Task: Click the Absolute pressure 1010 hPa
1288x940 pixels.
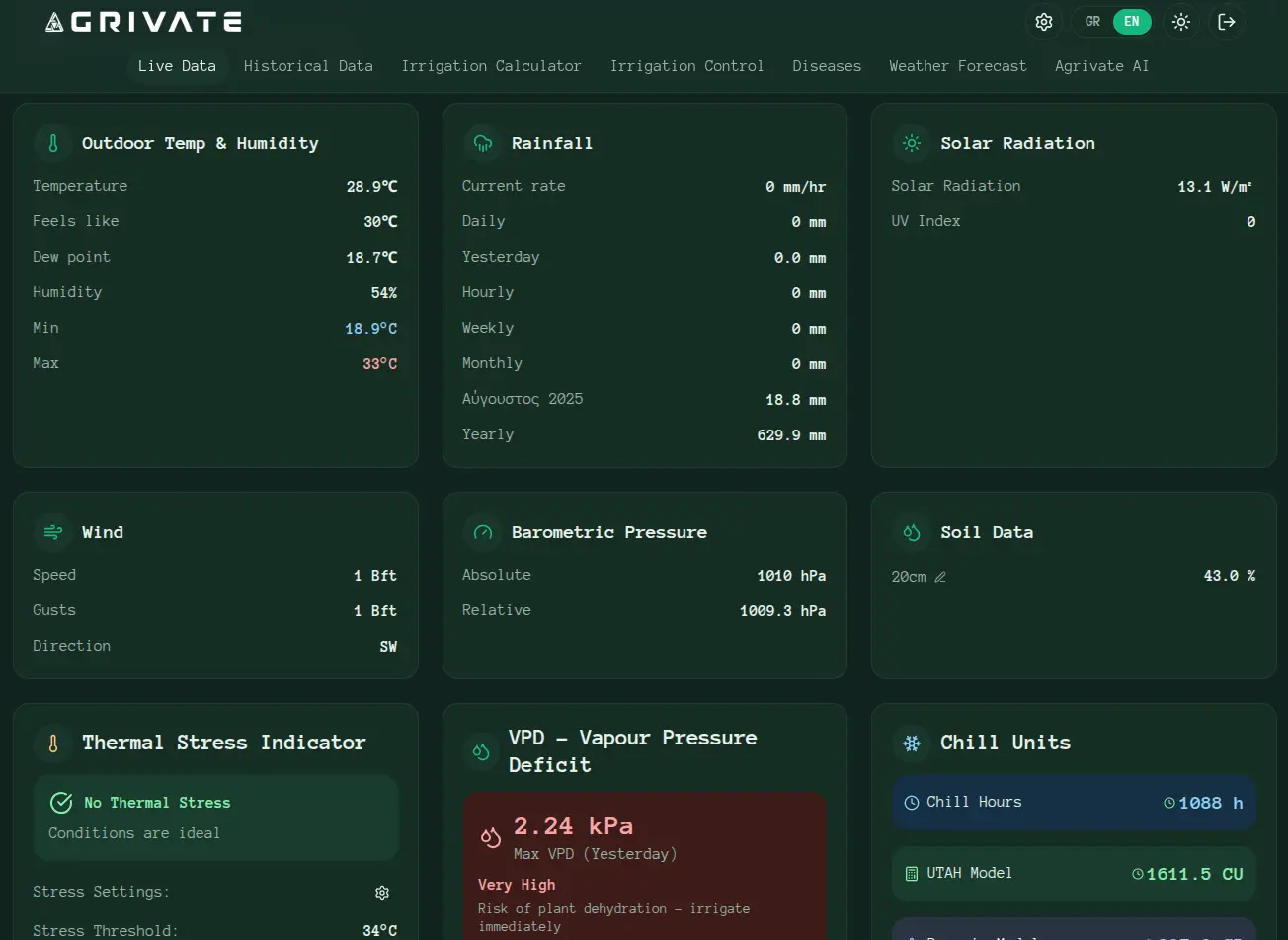Action: 792,576
